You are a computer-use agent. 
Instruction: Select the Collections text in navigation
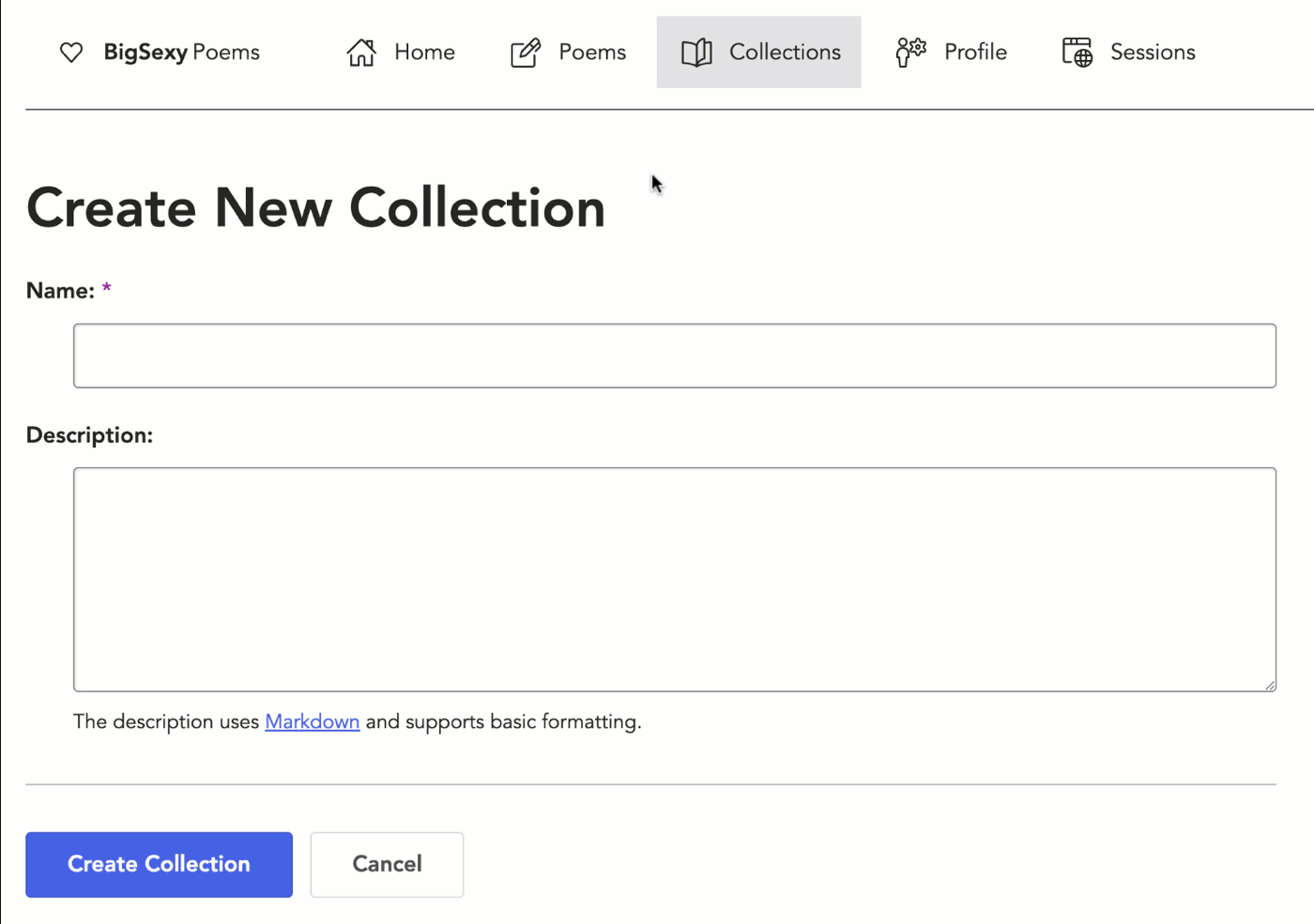785,53
